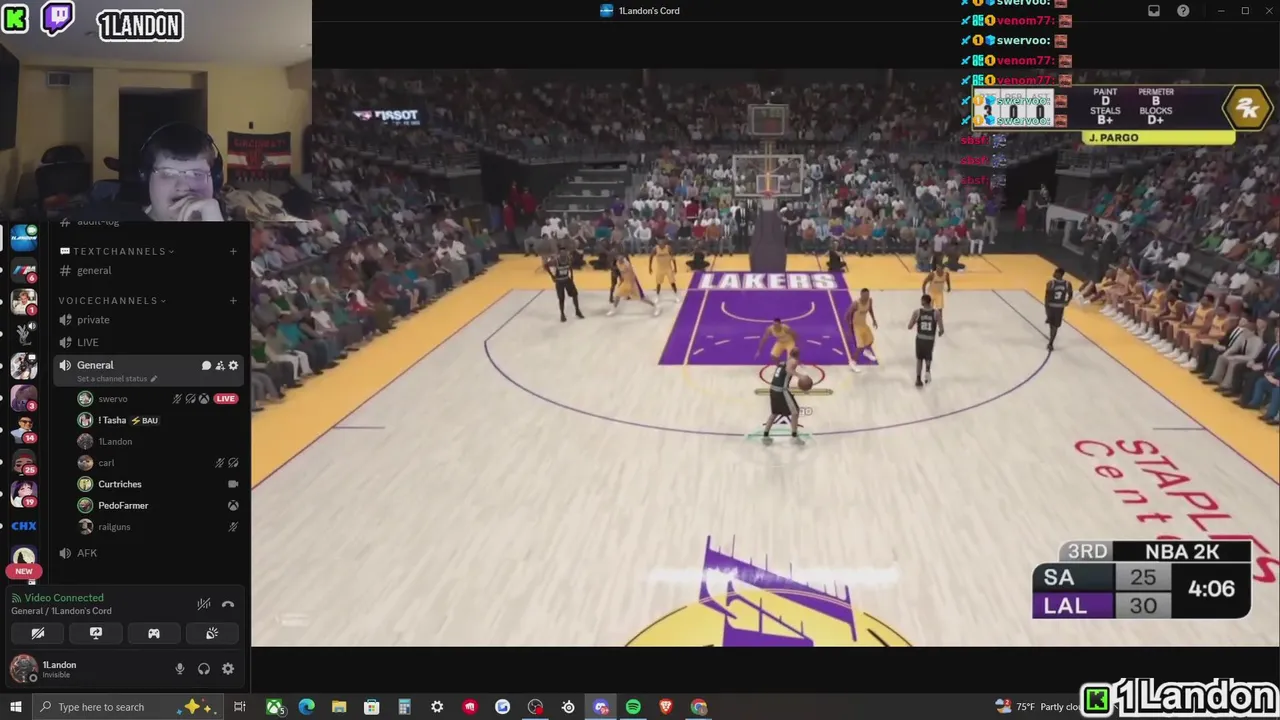1280x720 pixels.
Task: Open the Windows Start menu
Action: (16, 707)
